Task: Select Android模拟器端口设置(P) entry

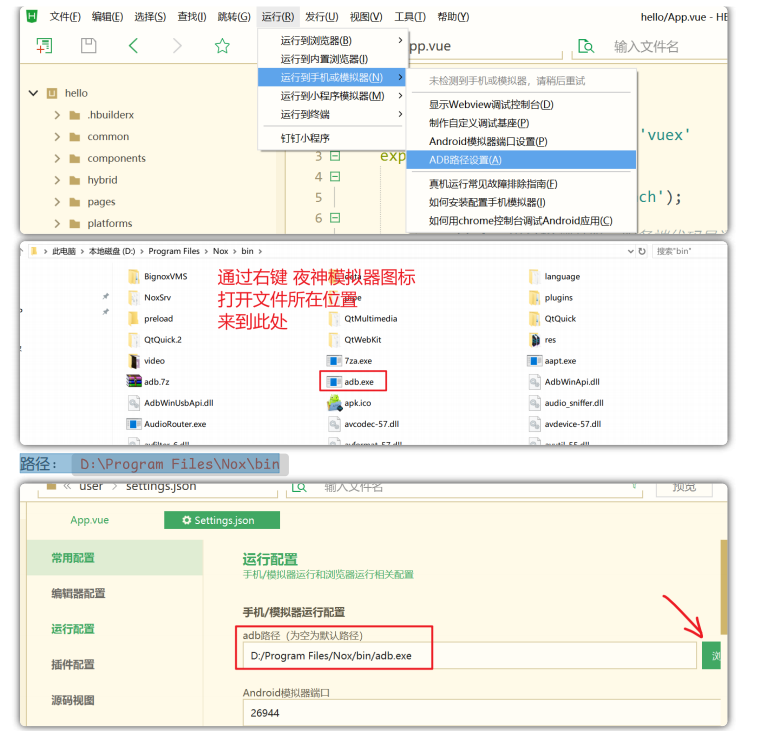Action: point(521,141)
